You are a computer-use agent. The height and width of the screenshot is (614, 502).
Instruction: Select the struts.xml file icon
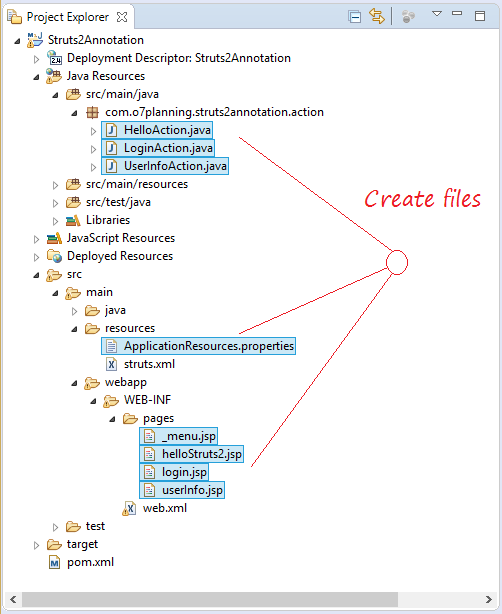[x=112, y=364]
